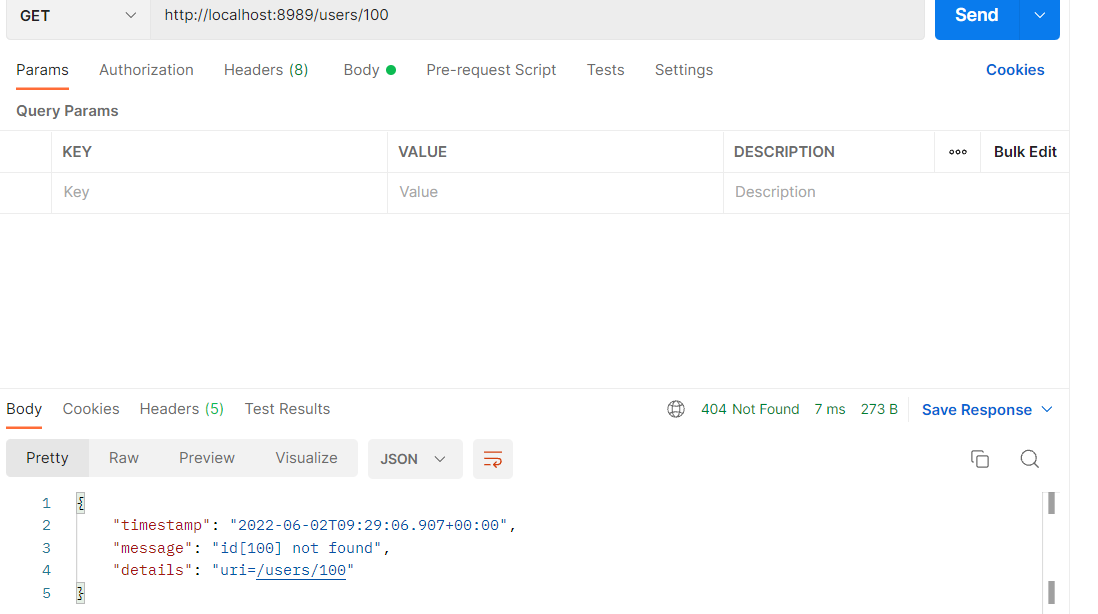Open the JSON format dropdown
This screenshot has height=614, width=1098.
point(415,459)
